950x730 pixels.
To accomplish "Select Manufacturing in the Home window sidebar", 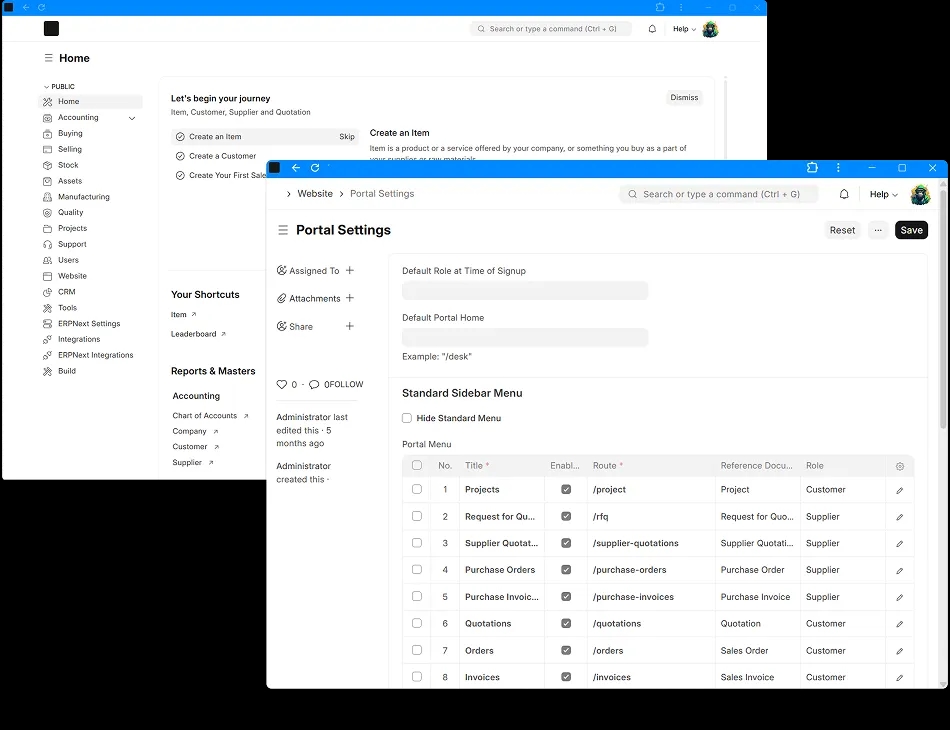I will pos(90,197).
